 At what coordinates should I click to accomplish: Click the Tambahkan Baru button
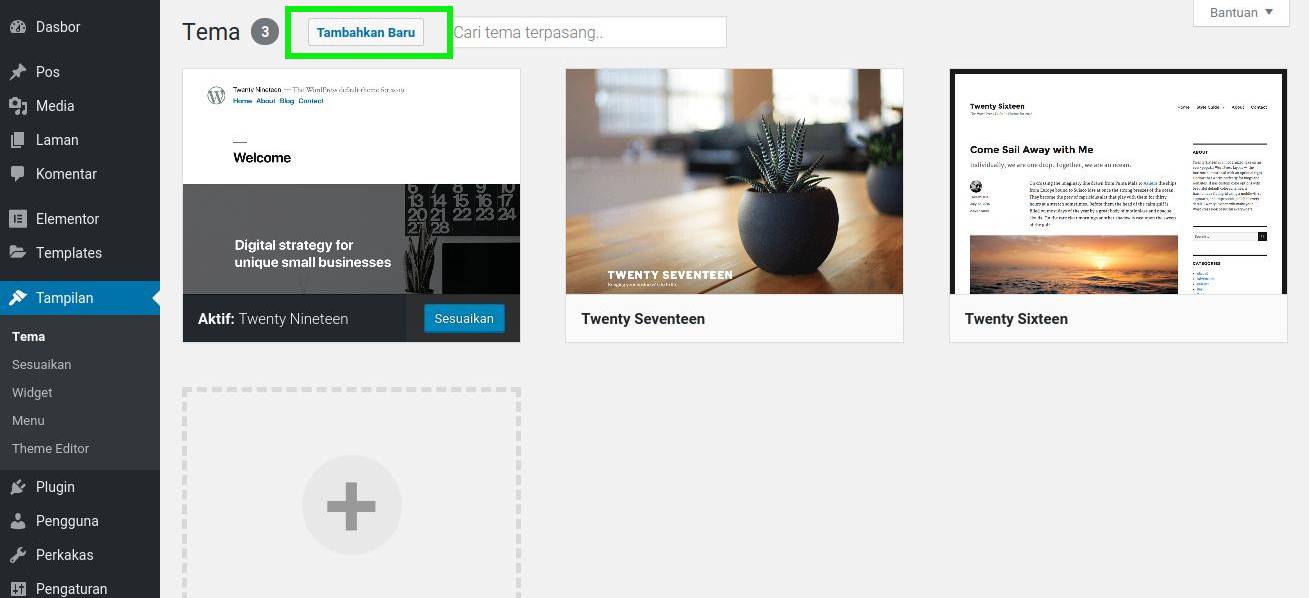pos(366,32)
